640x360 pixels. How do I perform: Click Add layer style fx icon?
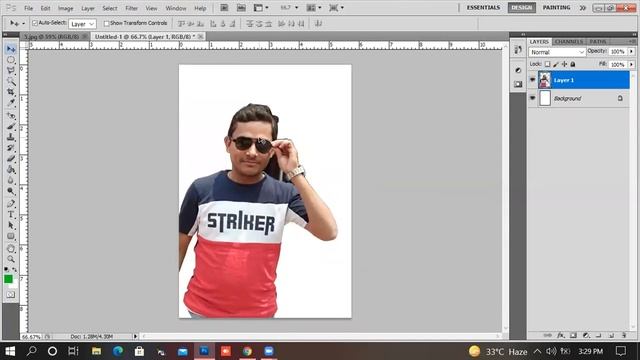561,335
